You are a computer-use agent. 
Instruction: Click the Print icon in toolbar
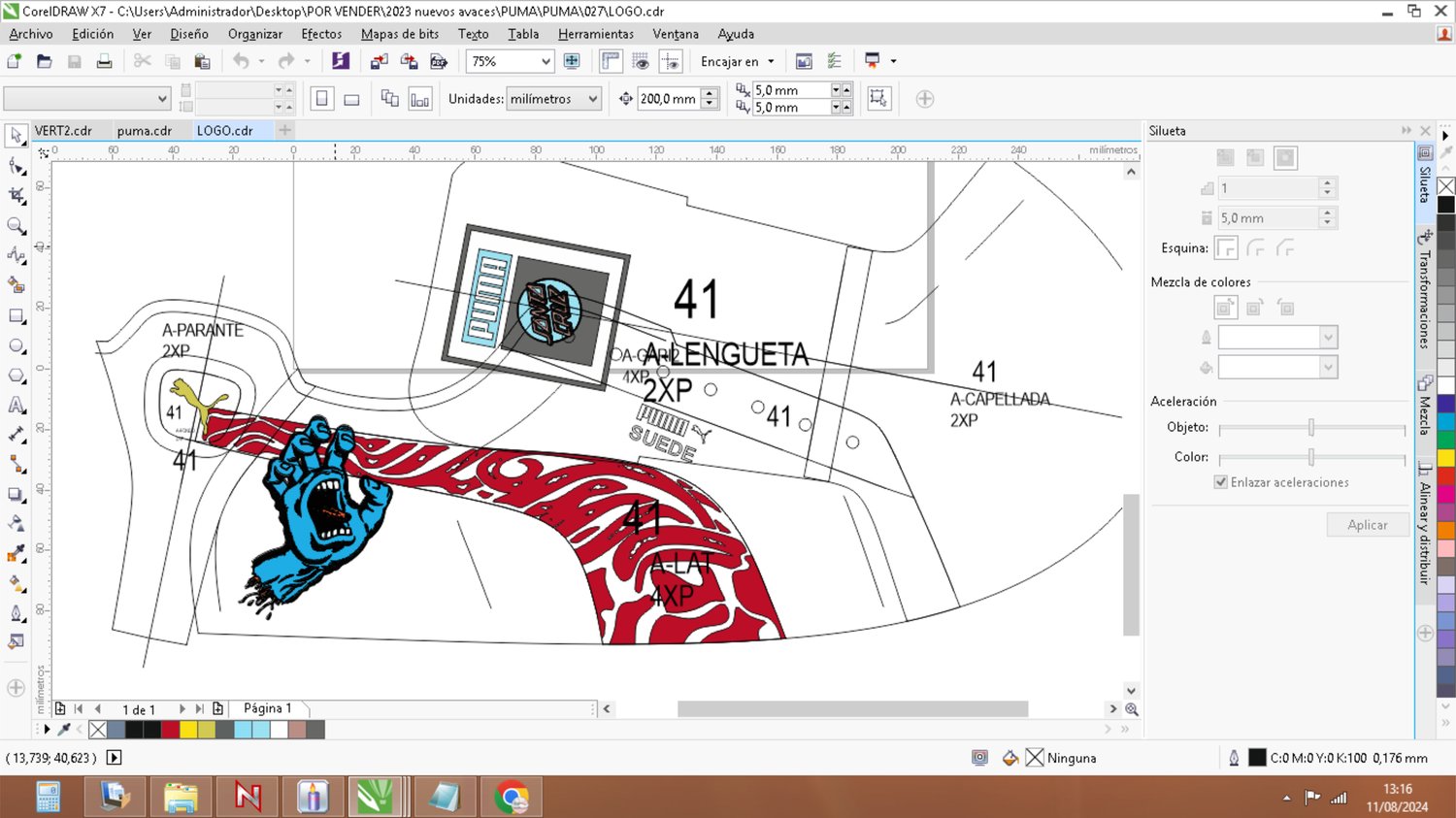[104, 61]
